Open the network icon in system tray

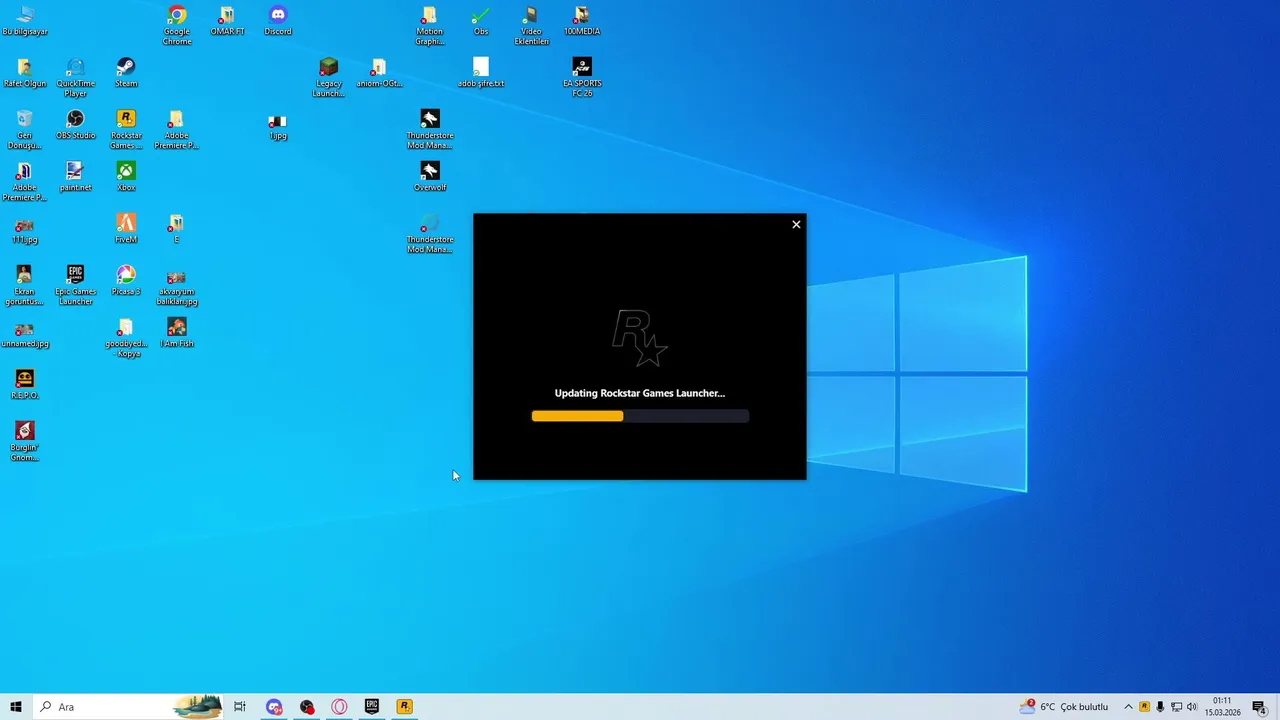click(x=1176, y=707)
